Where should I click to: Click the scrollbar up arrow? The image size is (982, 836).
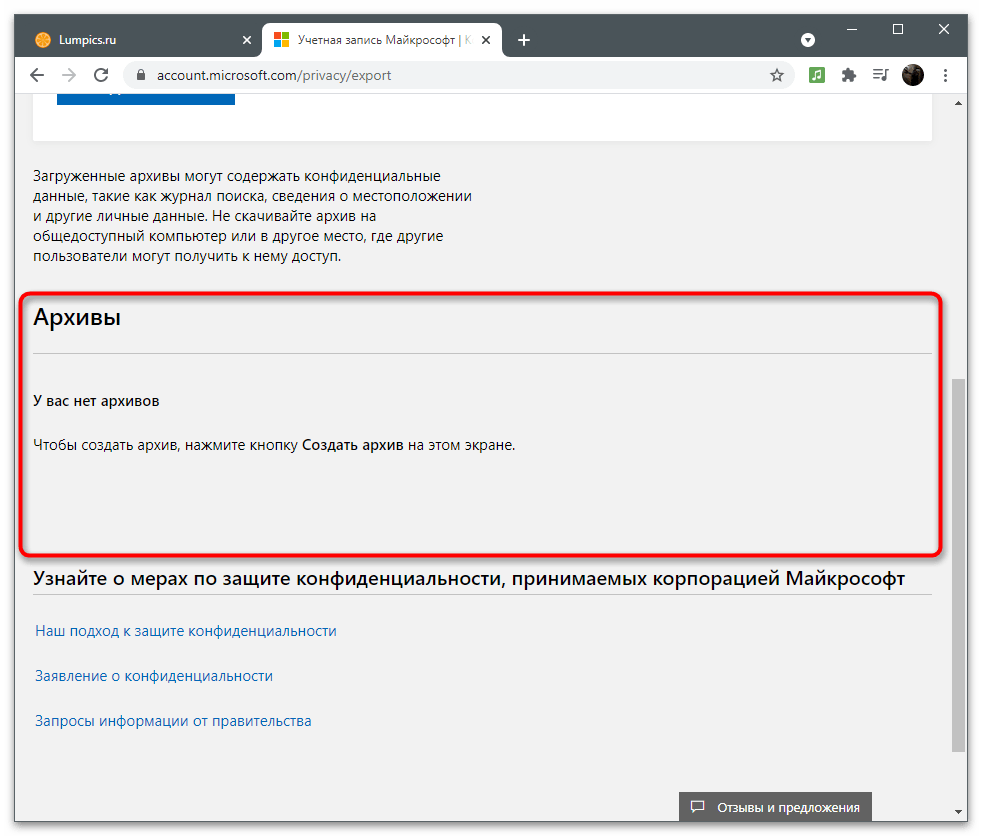click(958, 103)
